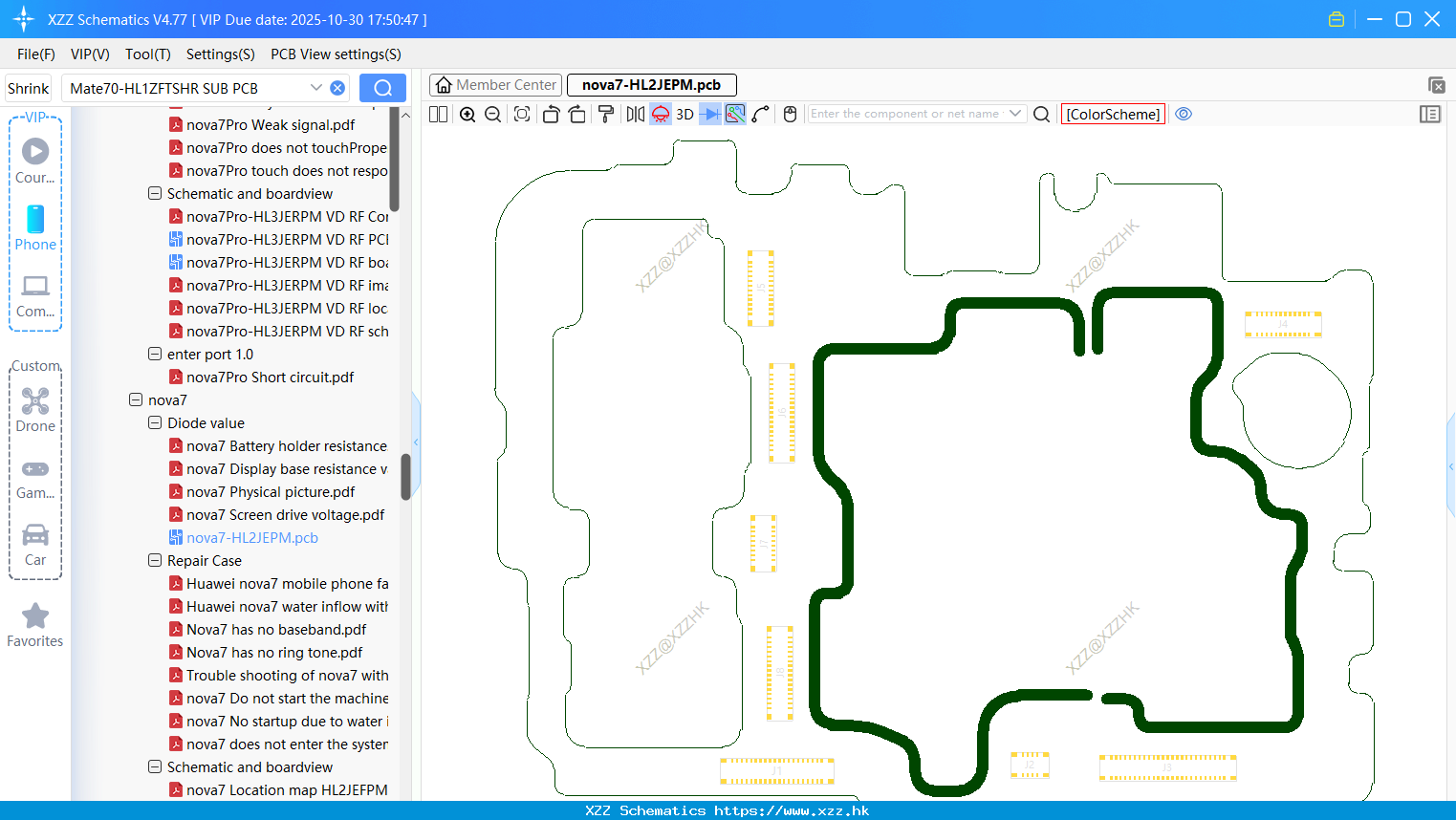
Task: Fit the board to the window
Action: [x=522, y=114]
